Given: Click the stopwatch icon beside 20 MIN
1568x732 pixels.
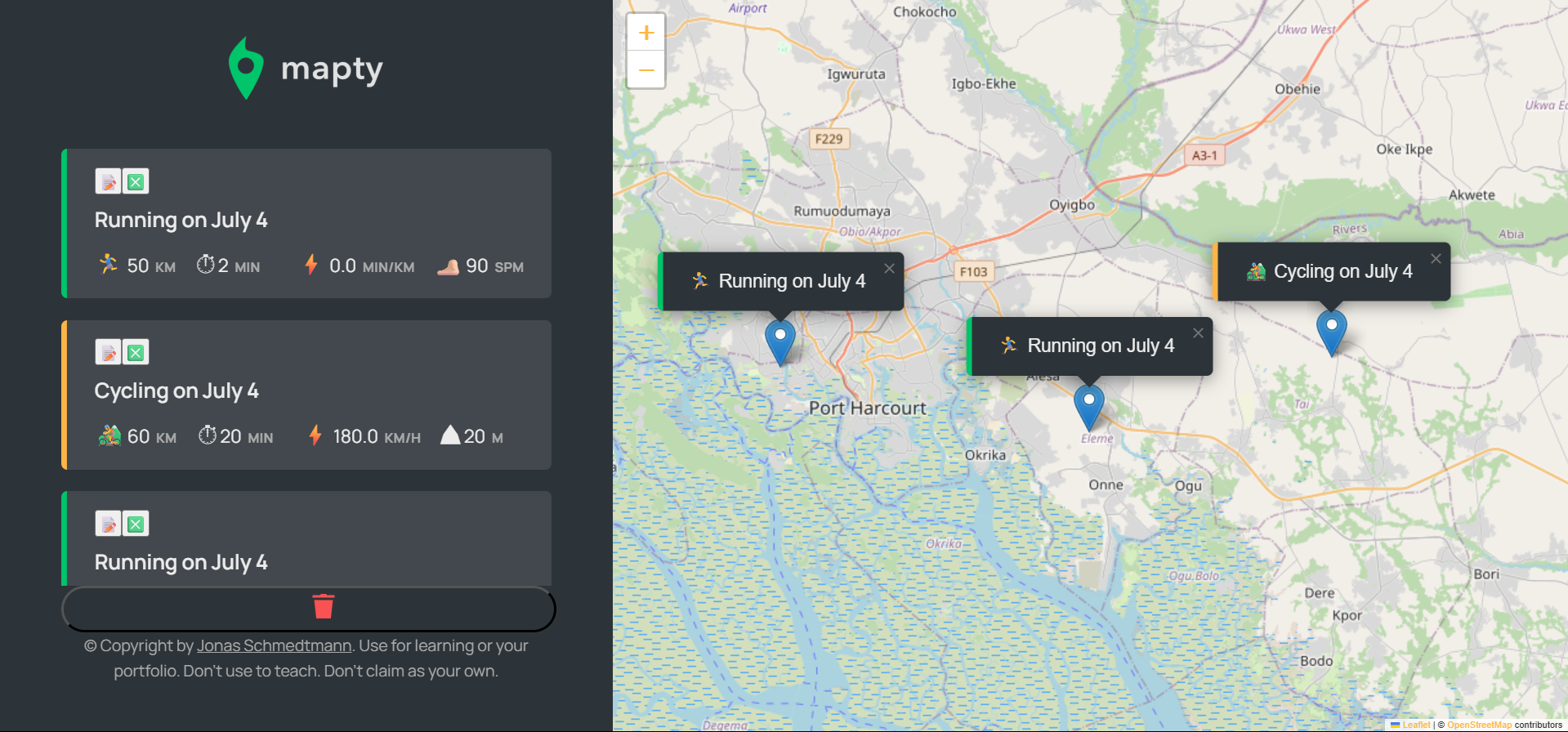Looking at the screenshot, I should (208, 435).
